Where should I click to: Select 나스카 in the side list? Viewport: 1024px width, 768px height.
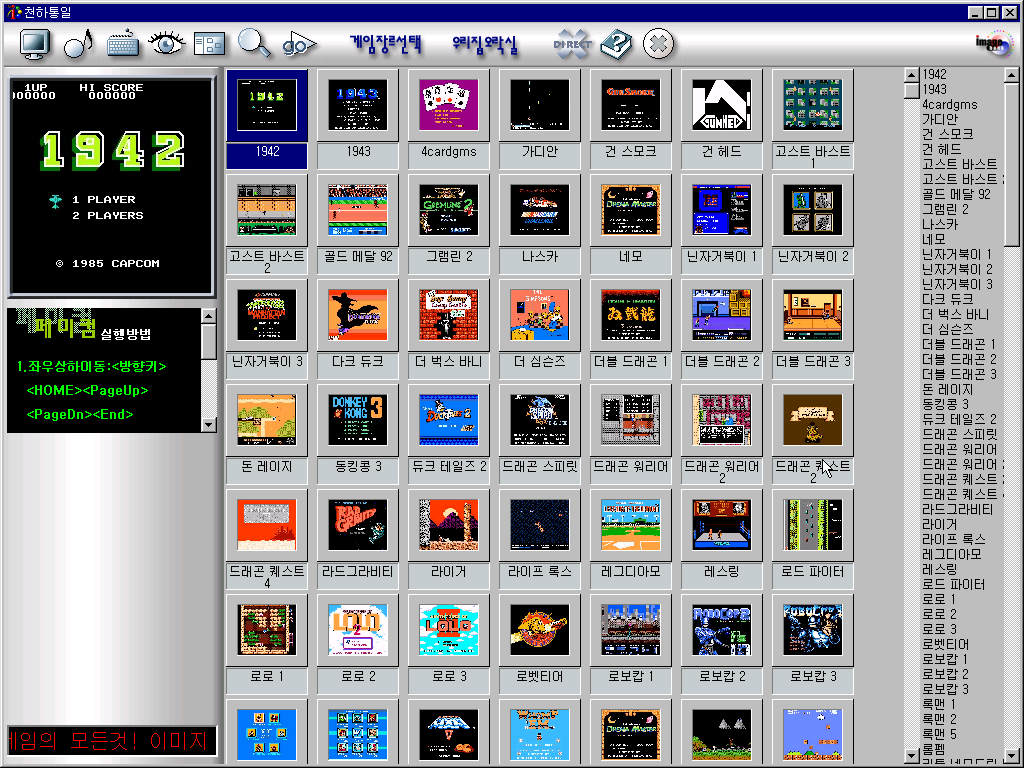click(x=940, y=224)
